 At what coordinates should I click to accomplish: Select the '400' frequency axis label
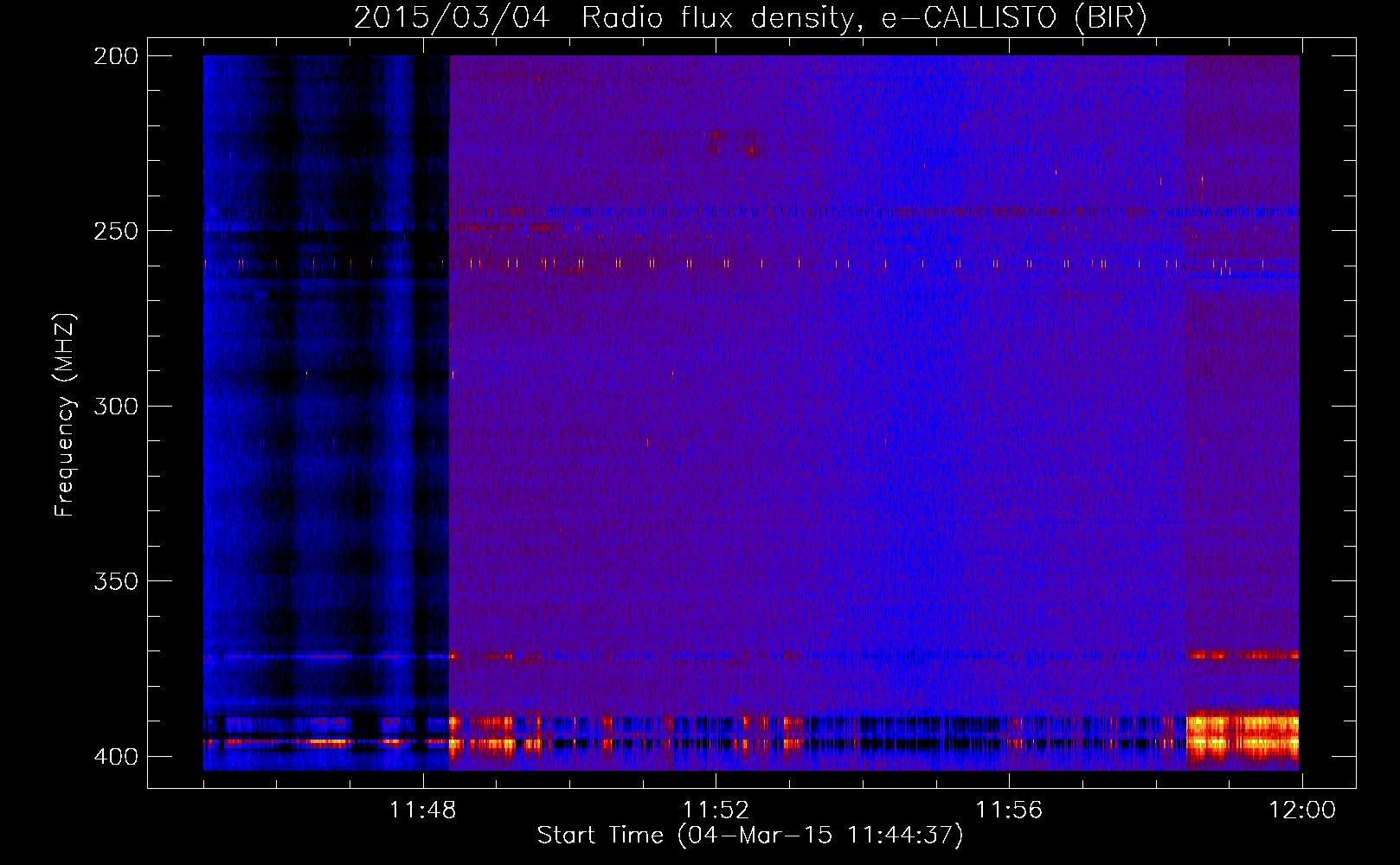pyautogui.click(x=116, y=756)
